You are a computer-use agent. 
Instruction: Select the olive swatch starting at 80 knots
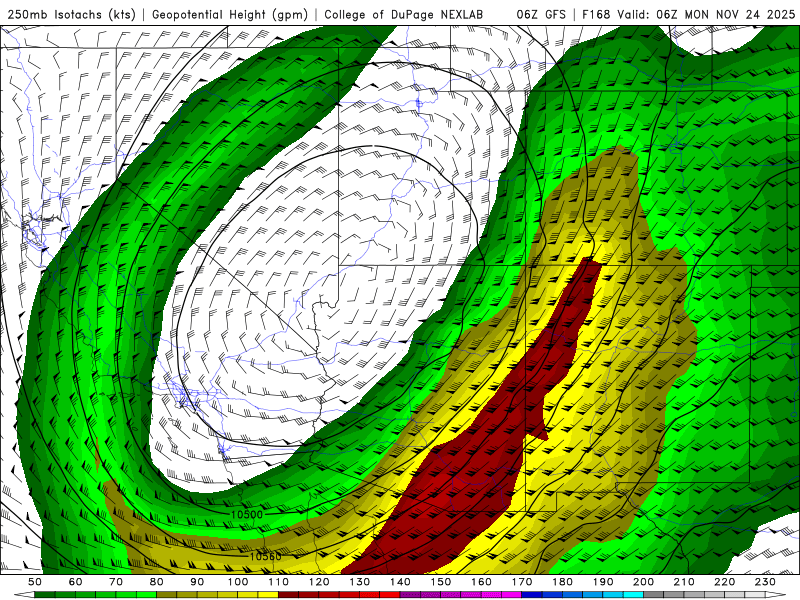(x=167, y=594)
